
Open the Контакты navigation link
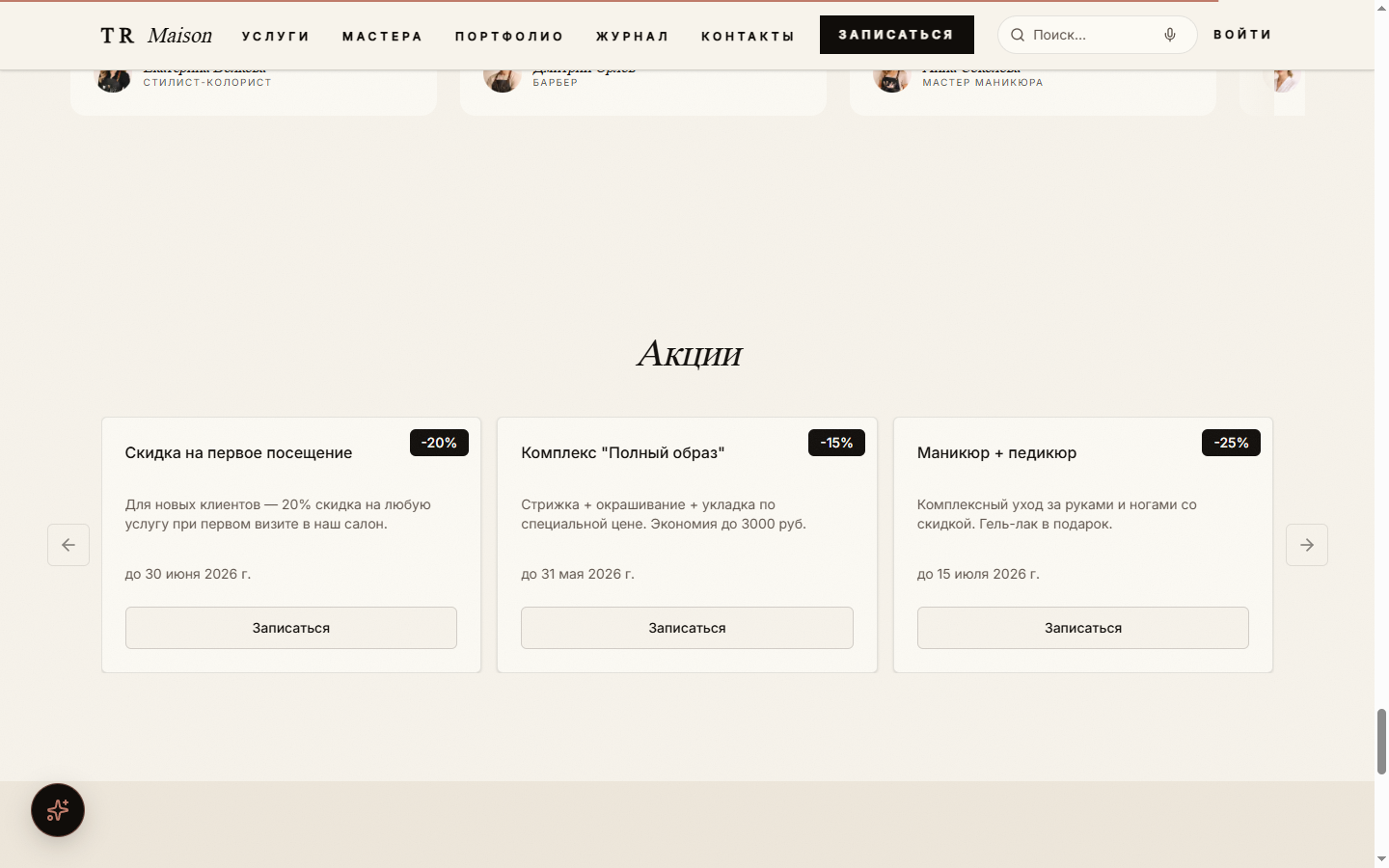pos(749,36)
